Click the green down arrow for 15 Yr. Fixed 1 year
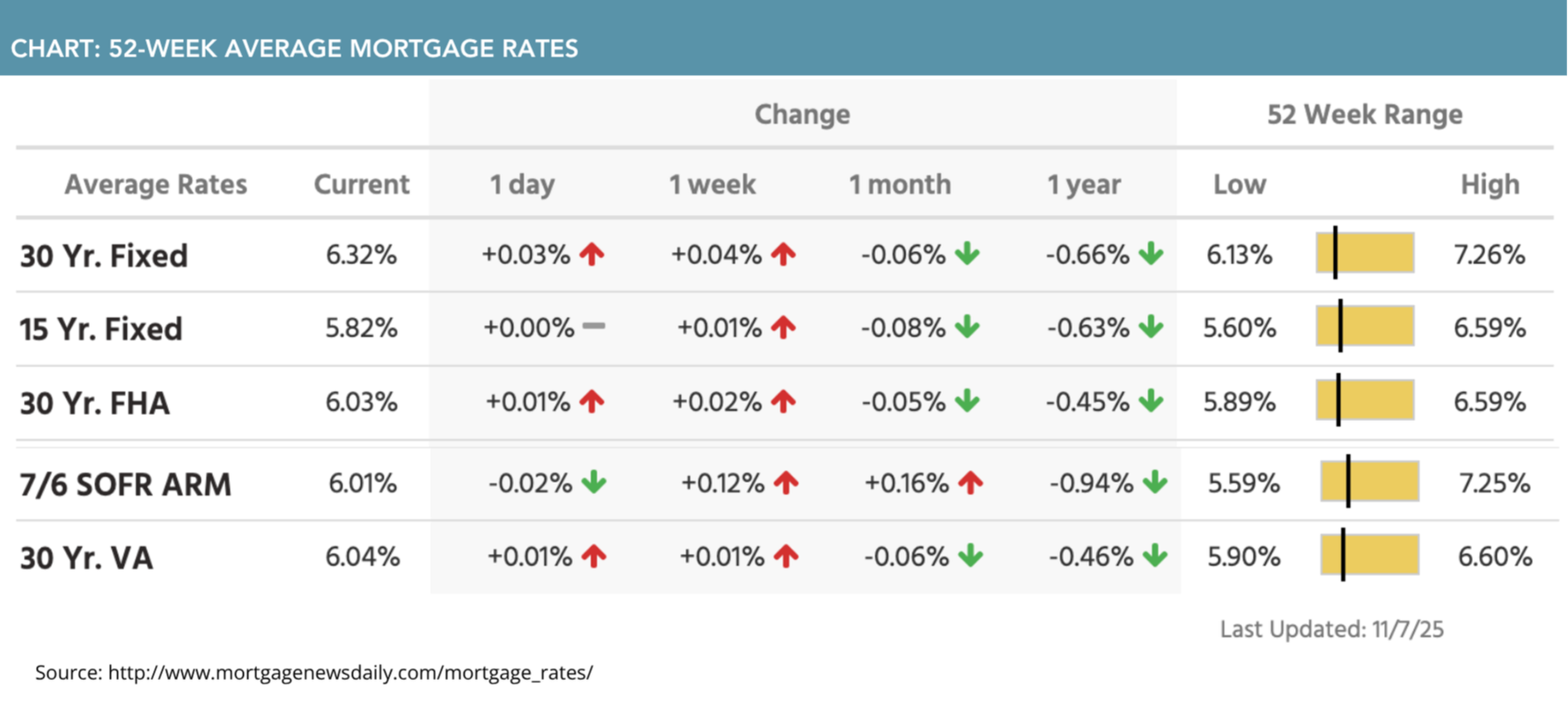1568x702 pixels. (x=1151, y=328)
